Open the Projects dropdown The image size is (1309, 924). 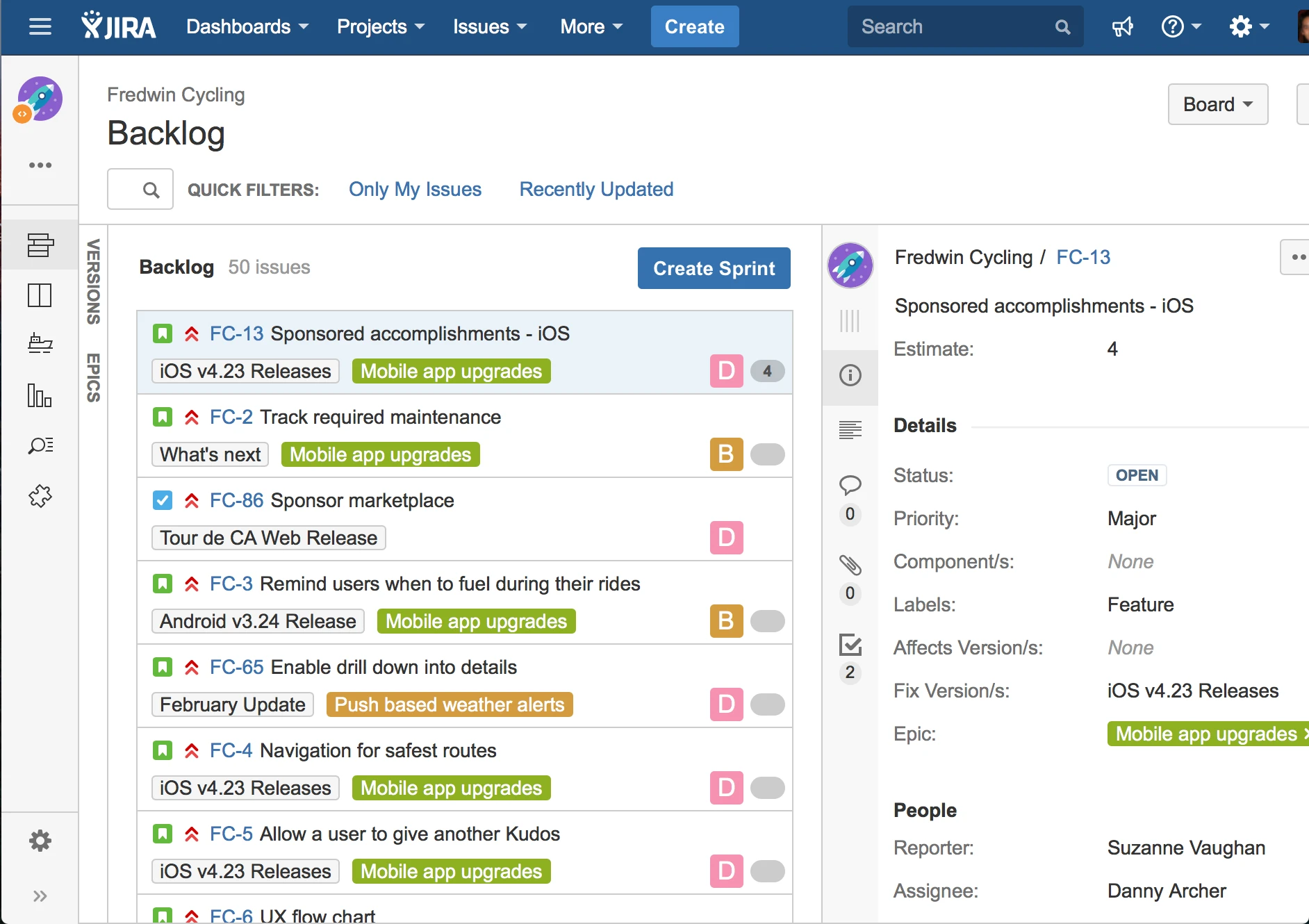click(381, 26)
